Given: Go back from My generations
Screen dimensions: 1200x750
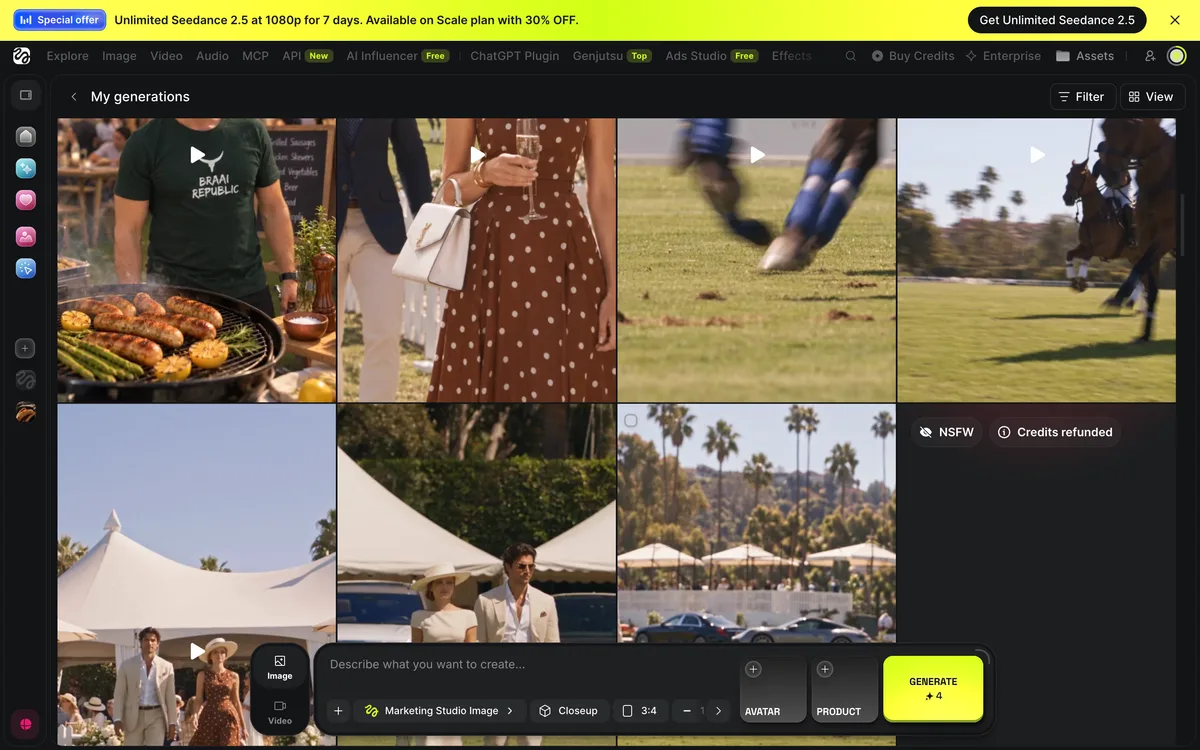Looking at the screenshot, I should tap(73, 97).
